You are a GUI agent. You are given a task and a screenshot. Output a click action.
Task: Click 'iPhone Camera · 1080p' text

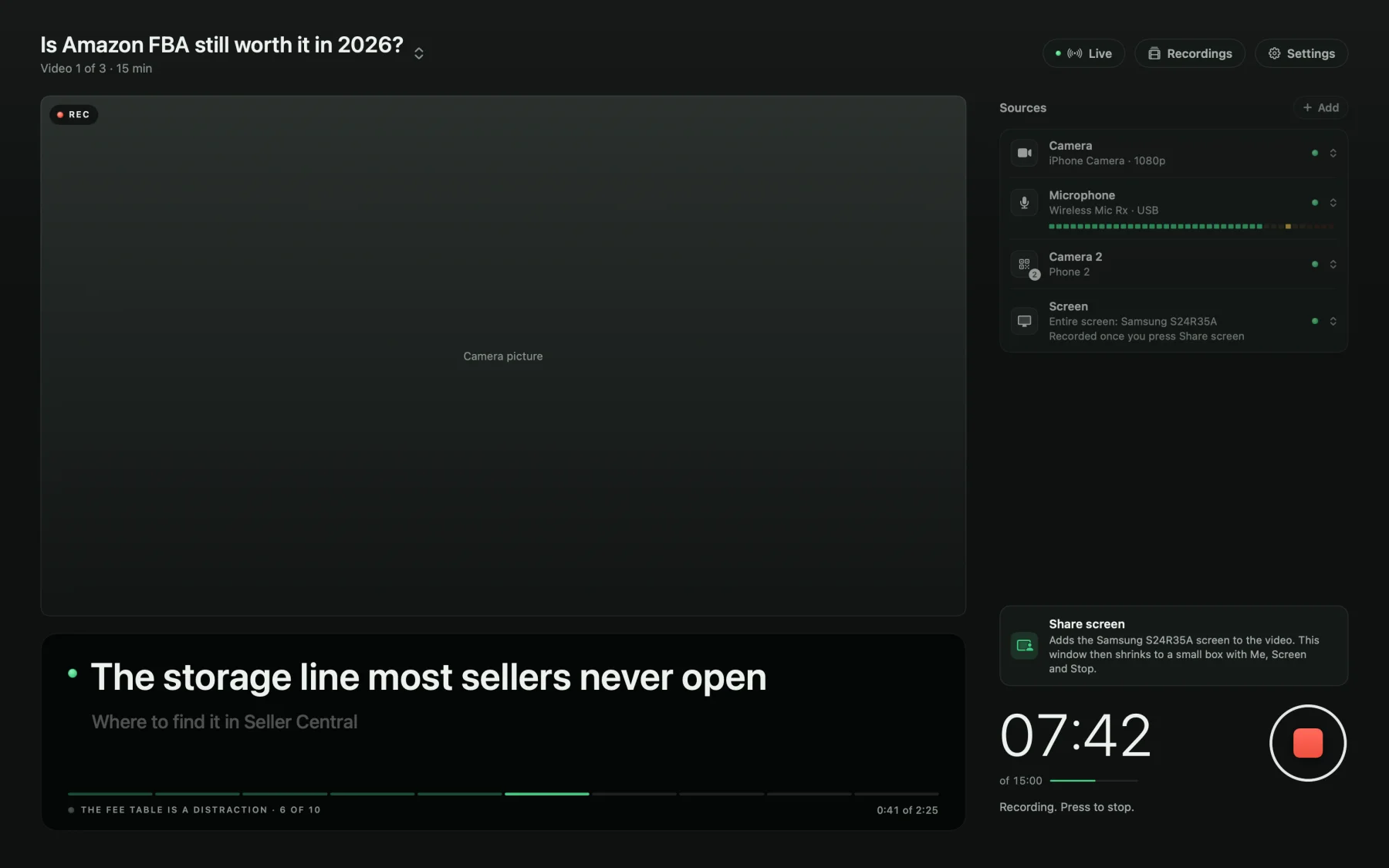[x=1107, y=161]
